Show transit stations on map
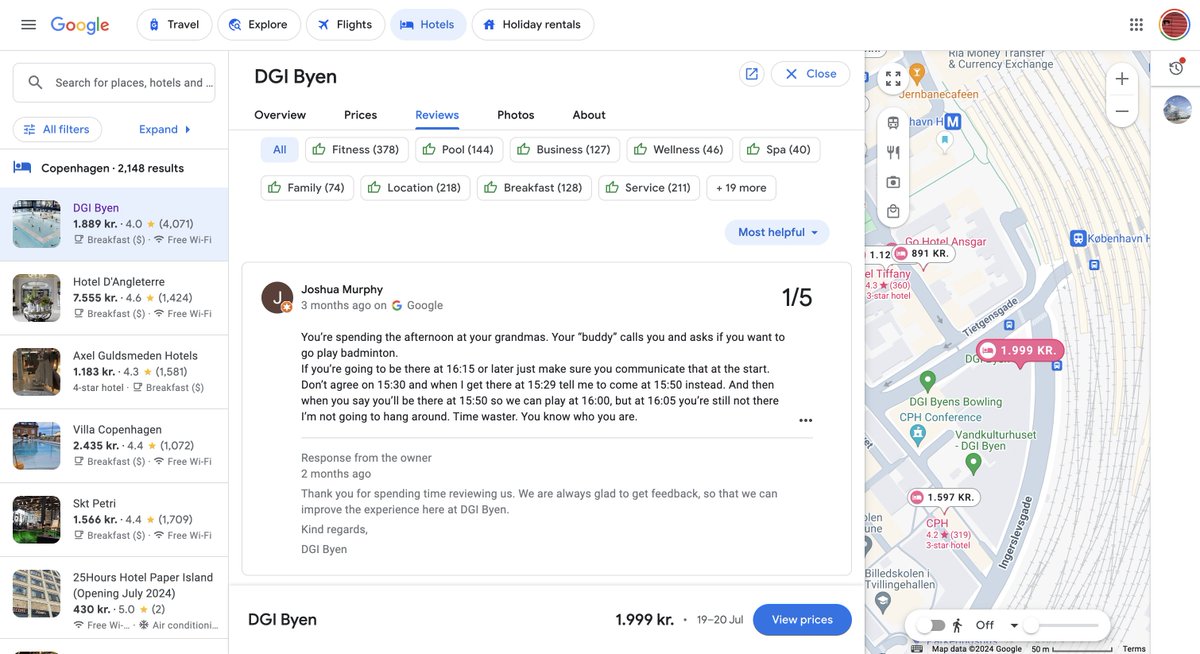Screen dimensions: 1200x654 tap(893, 123)
